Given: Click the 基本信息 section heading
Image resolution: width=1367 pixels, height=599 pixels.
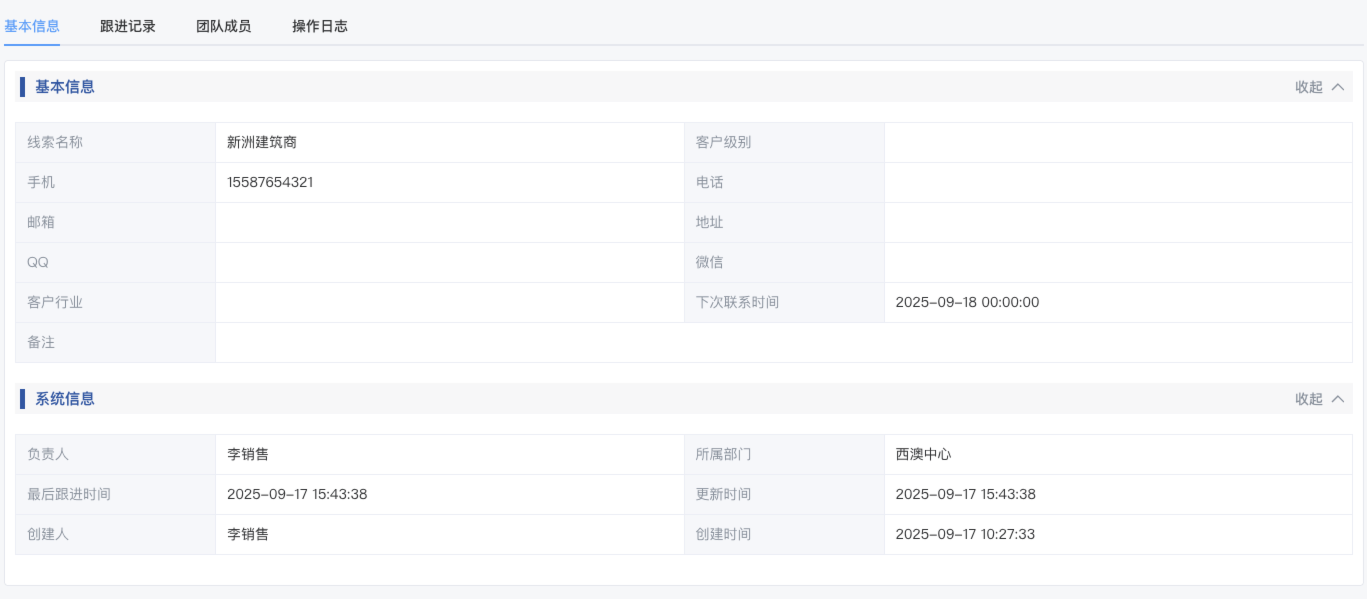Looking at the screenshot, I should 65,87.
